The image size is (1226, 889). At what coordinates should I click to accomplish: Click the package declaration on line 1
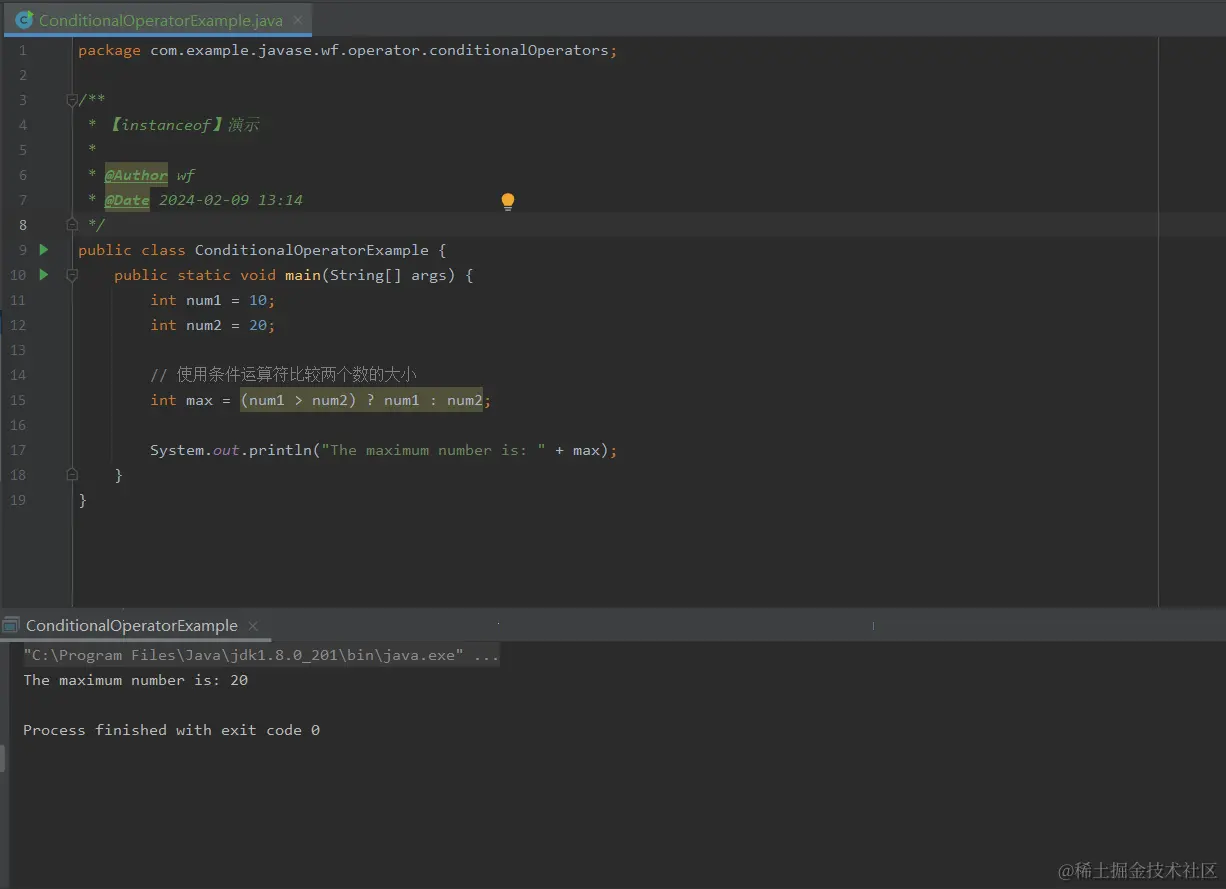point(348,50)
